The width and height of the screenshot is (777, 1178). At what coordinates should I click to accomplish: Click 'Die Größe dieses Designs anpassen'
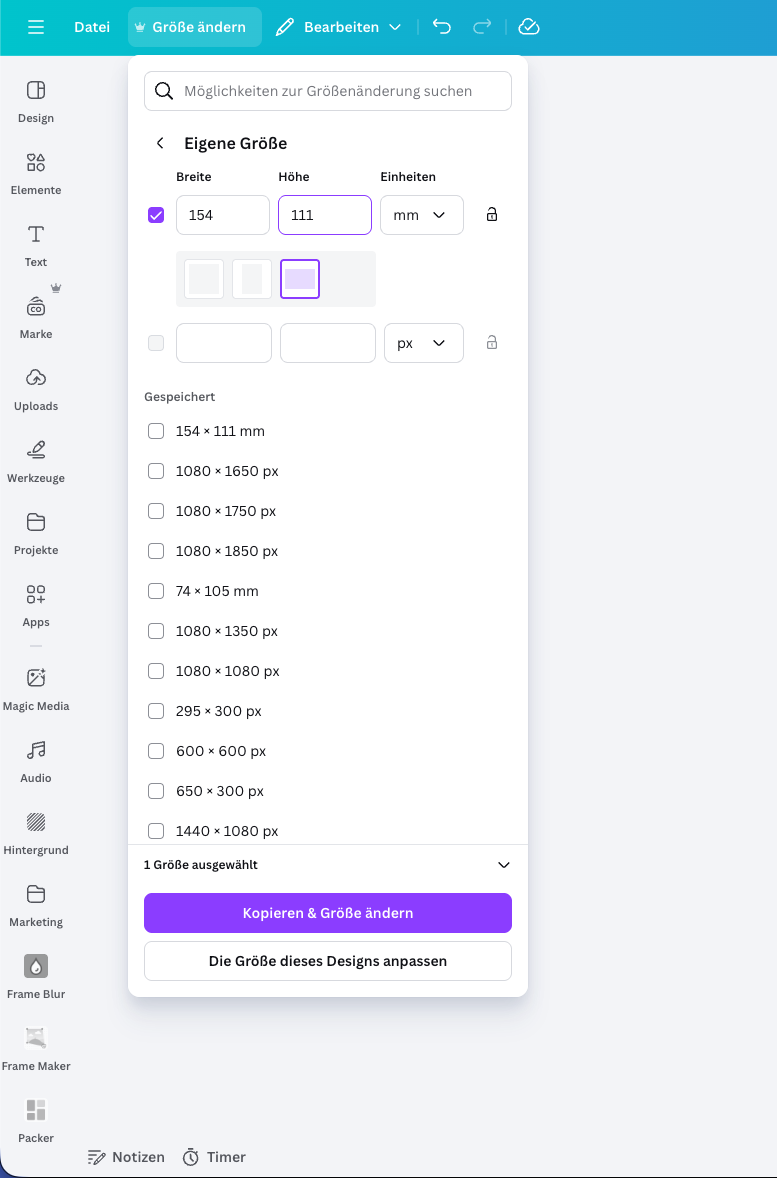[x=327, y=961]
